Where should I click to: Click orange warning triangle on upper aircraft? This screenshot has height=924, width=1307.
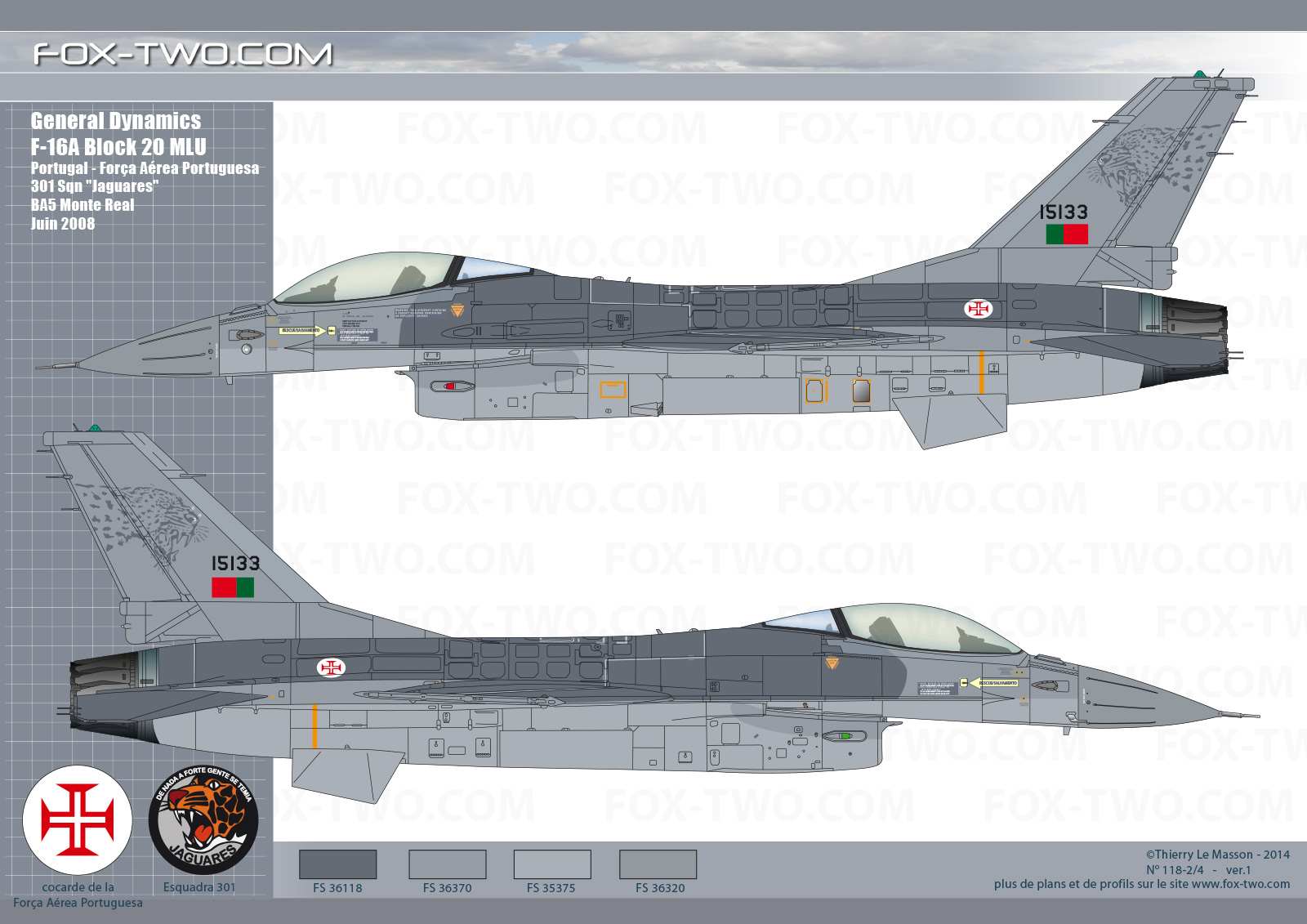click(x=457, y=310)
